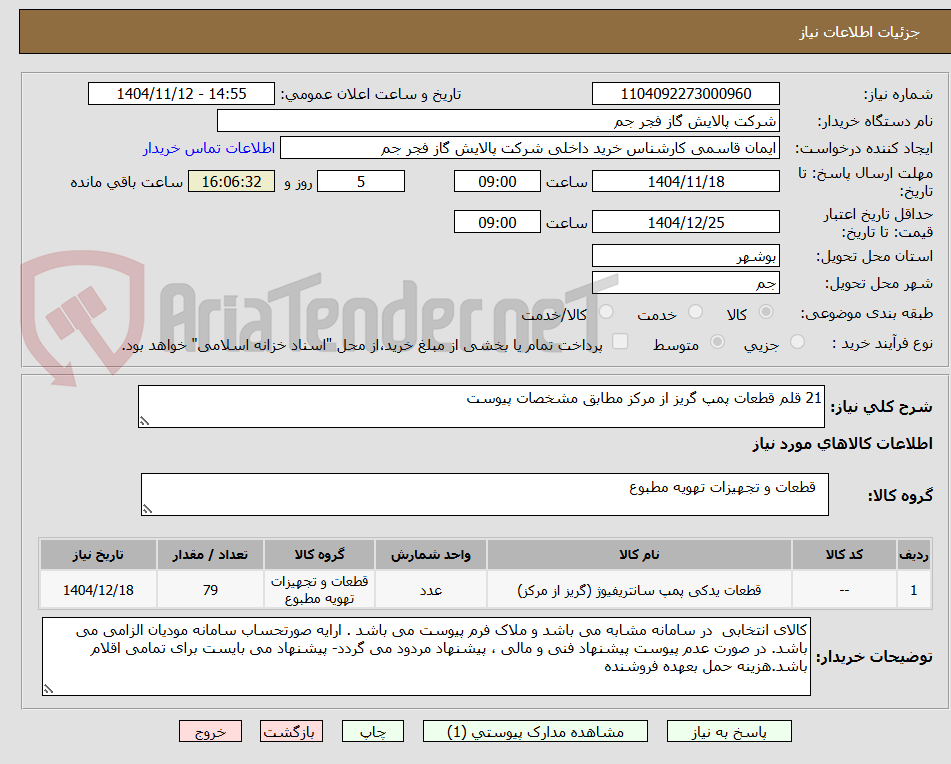Image resolution: width=951 pixels, height=764 pixels.
Task: Click the need date cell 1404/12/18
Action: [x=98, y=589]
